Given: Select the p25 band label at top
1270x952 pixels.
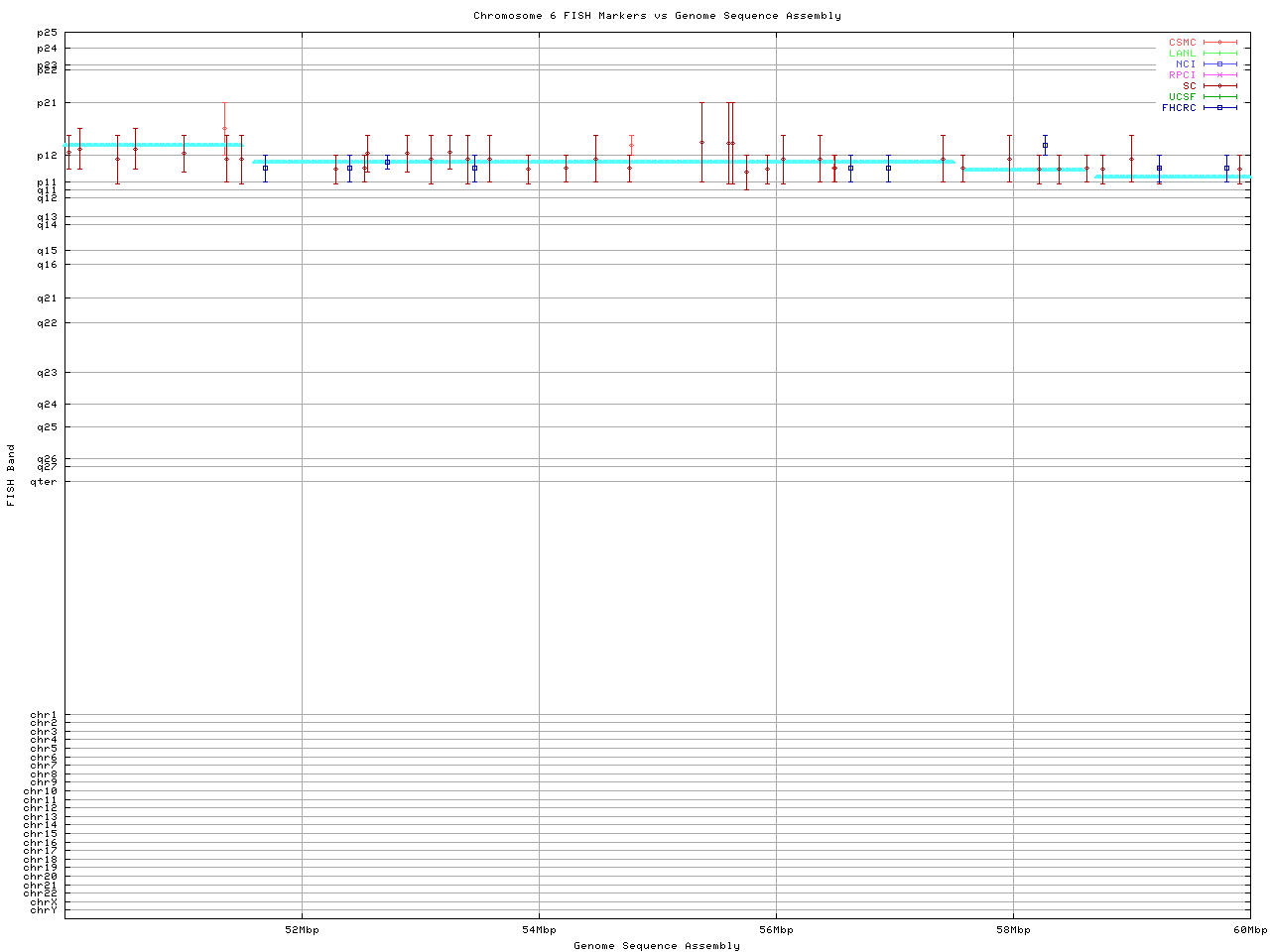Looking at the screenshot, I should 47,34.
